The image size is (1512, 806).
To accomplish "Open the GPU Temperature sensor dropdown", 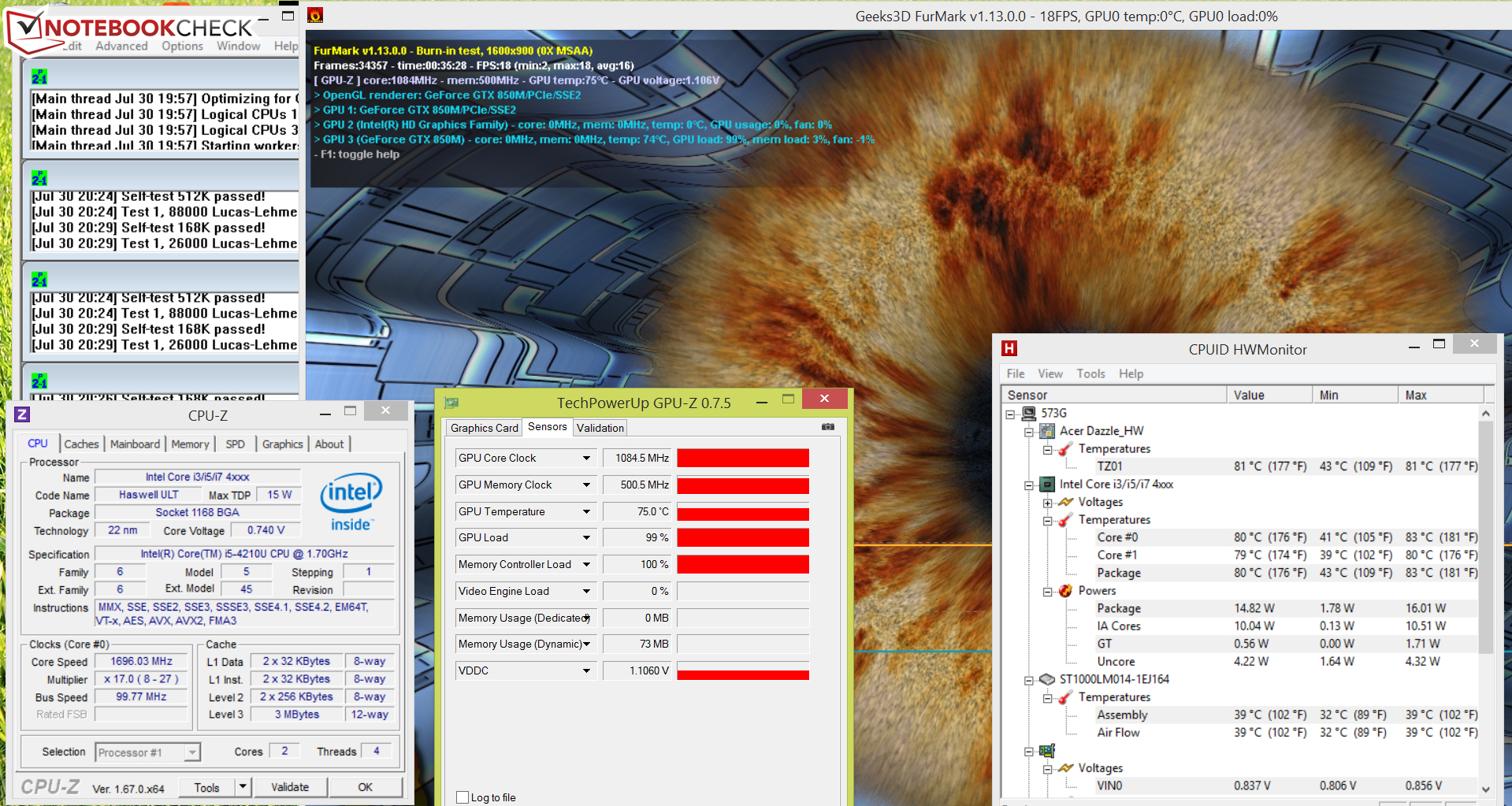I will click(586, 512).
